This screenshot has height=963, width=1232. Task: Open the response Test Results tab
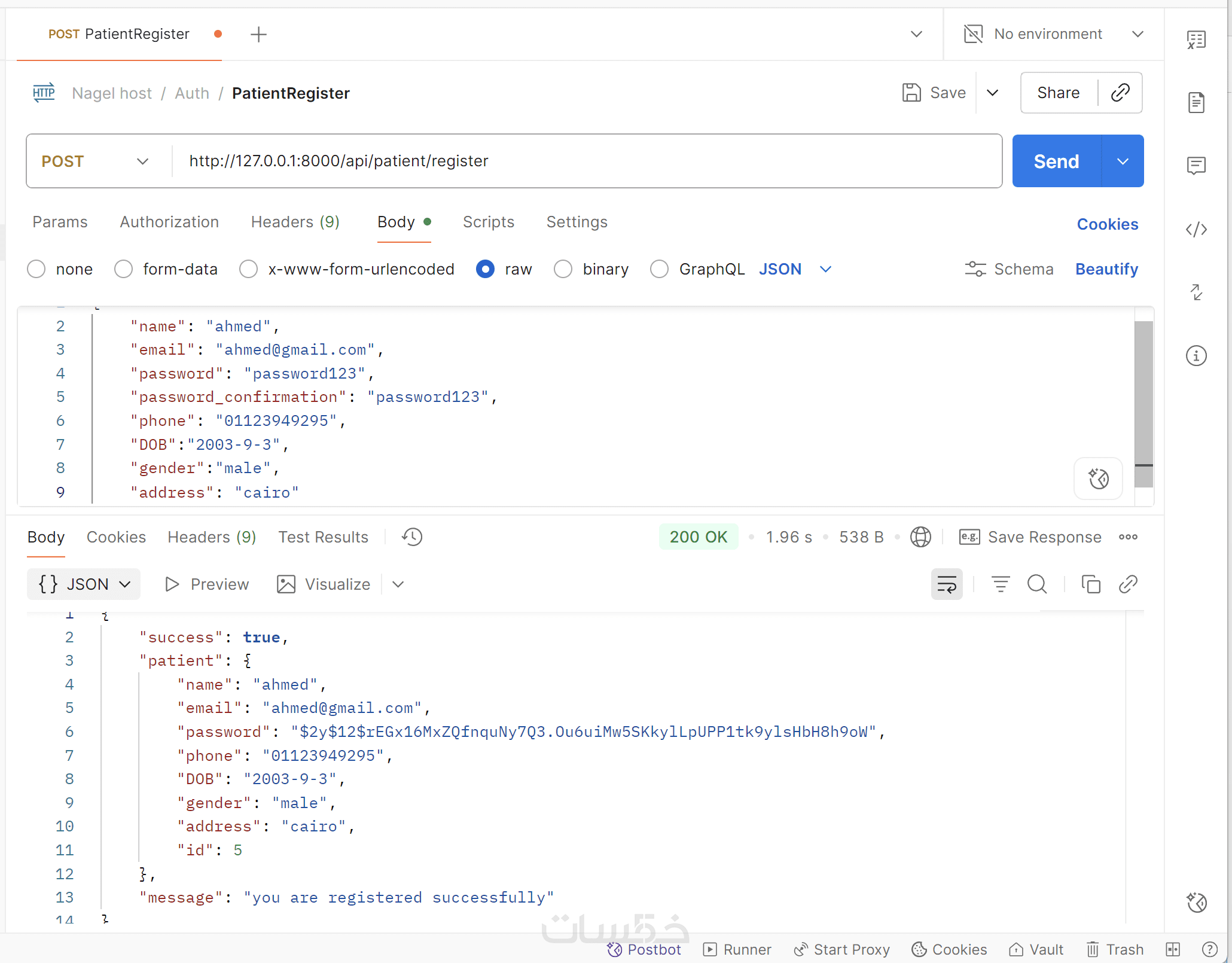[323, 537]
